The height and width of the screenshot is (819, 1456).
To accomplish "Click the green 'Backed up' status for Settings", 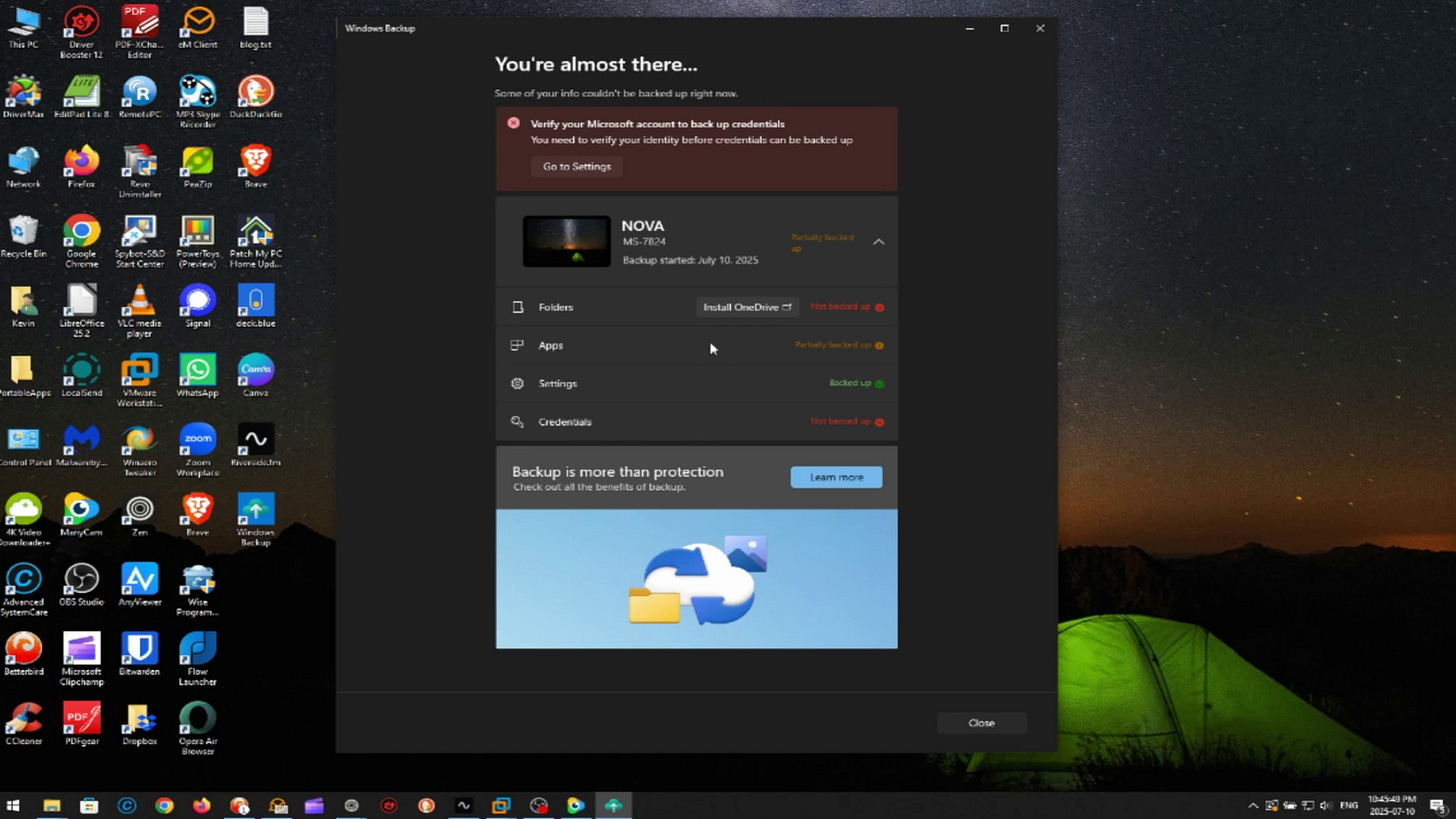I will pos(856,383).
